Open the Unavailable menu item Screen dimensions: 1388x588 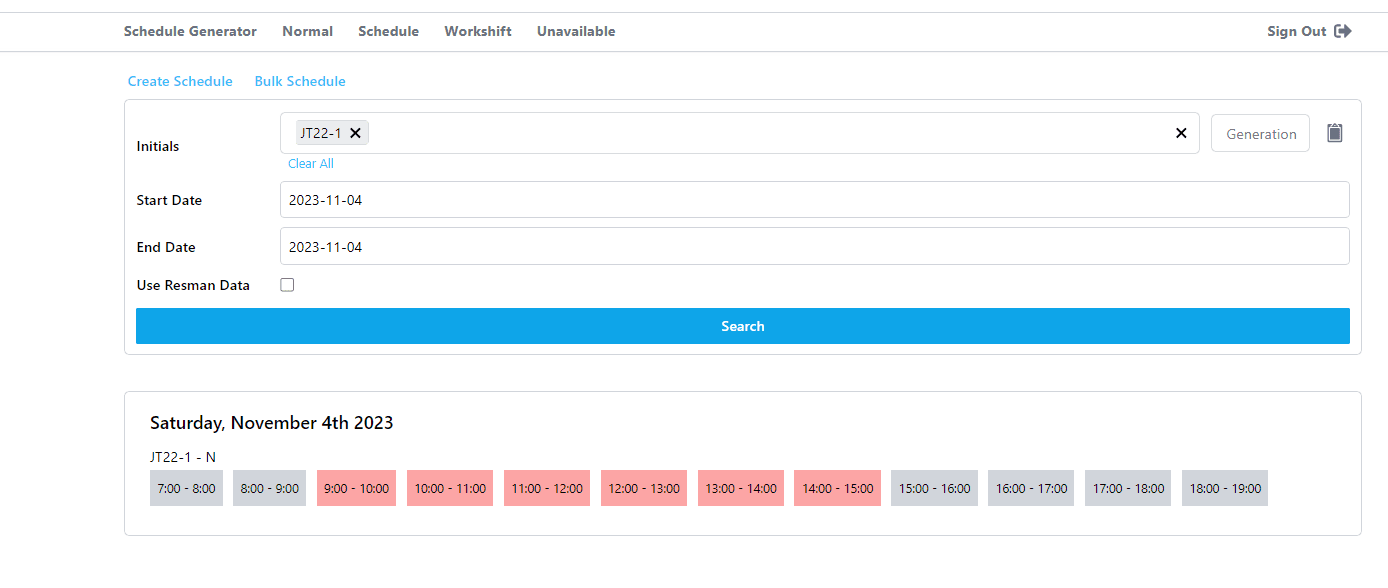[x=576, y=31]
